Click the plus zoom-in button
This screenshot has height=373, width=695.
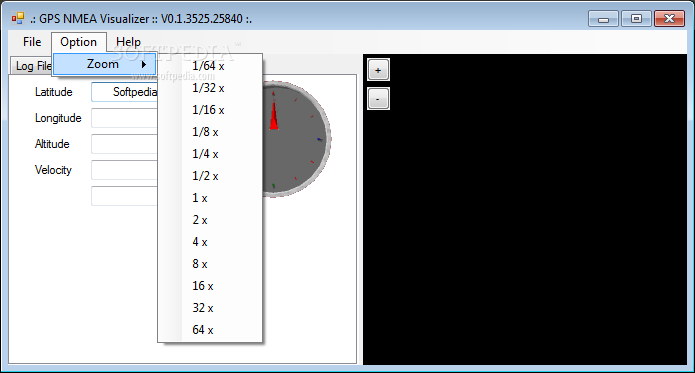[x=378, y=70]
